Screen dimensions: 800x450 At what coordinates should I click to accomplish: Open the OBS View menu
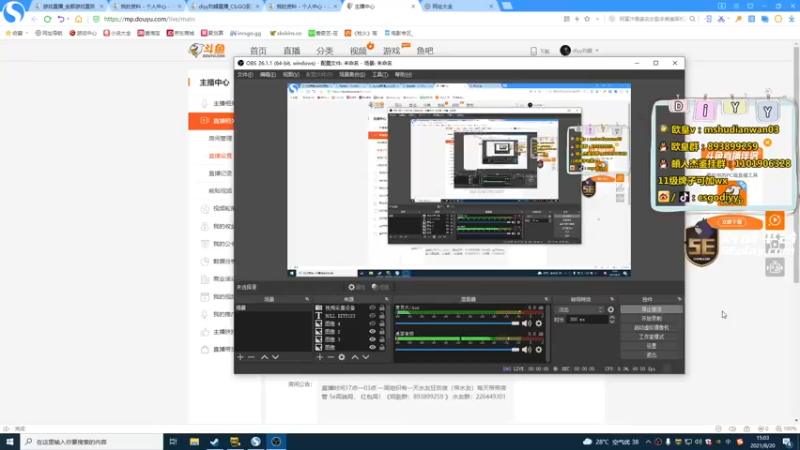click(x=291, y=74)
